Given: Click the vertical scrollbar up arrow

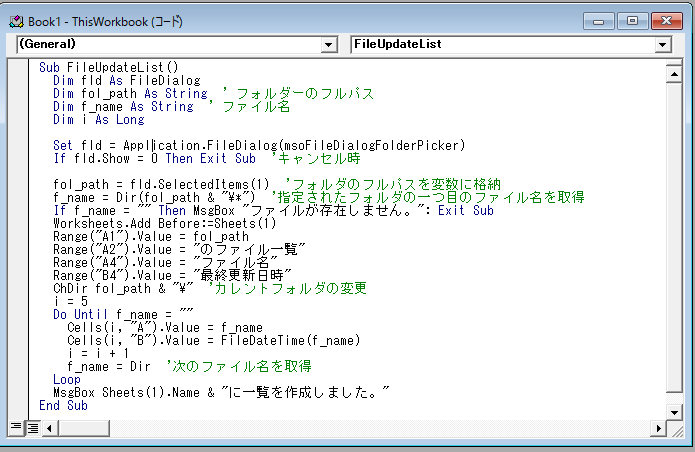Looking at the screenshot, I should [x=674, y=74].
